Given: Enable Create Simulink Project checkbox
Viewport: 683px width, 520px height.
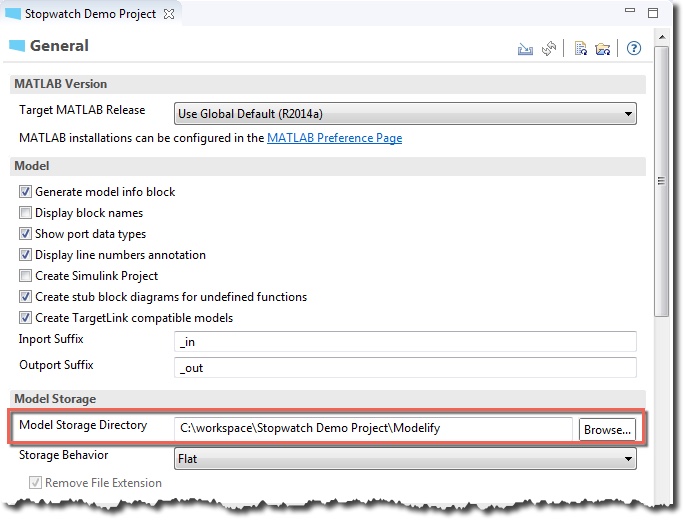Looking at the screenshot, I should (x=25, y=276).
